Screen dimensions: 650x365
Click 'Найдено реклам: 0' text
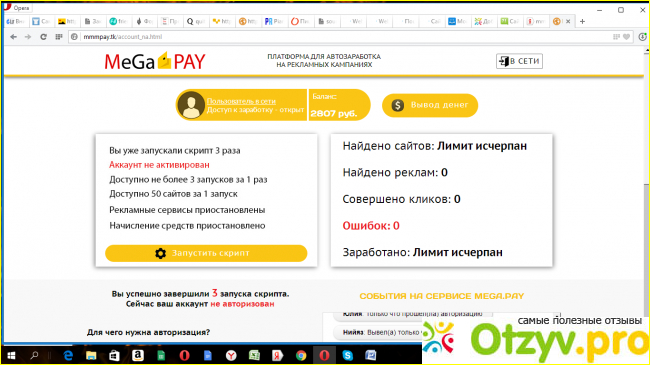tap(395, 173)
